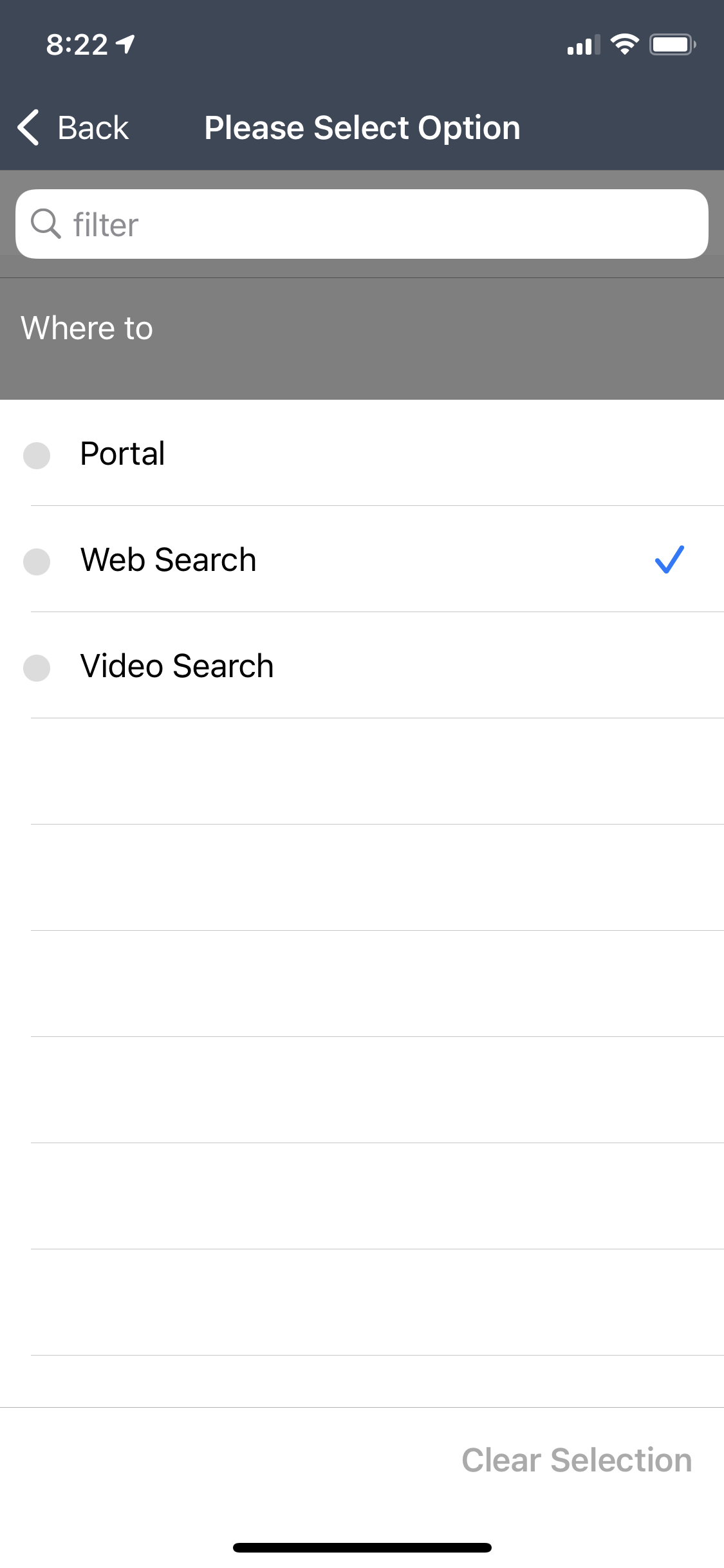Choose the Video Search radio circle
Image resolution: width=724 pixels, height=1568 pixels.
(x=37, y=667)
